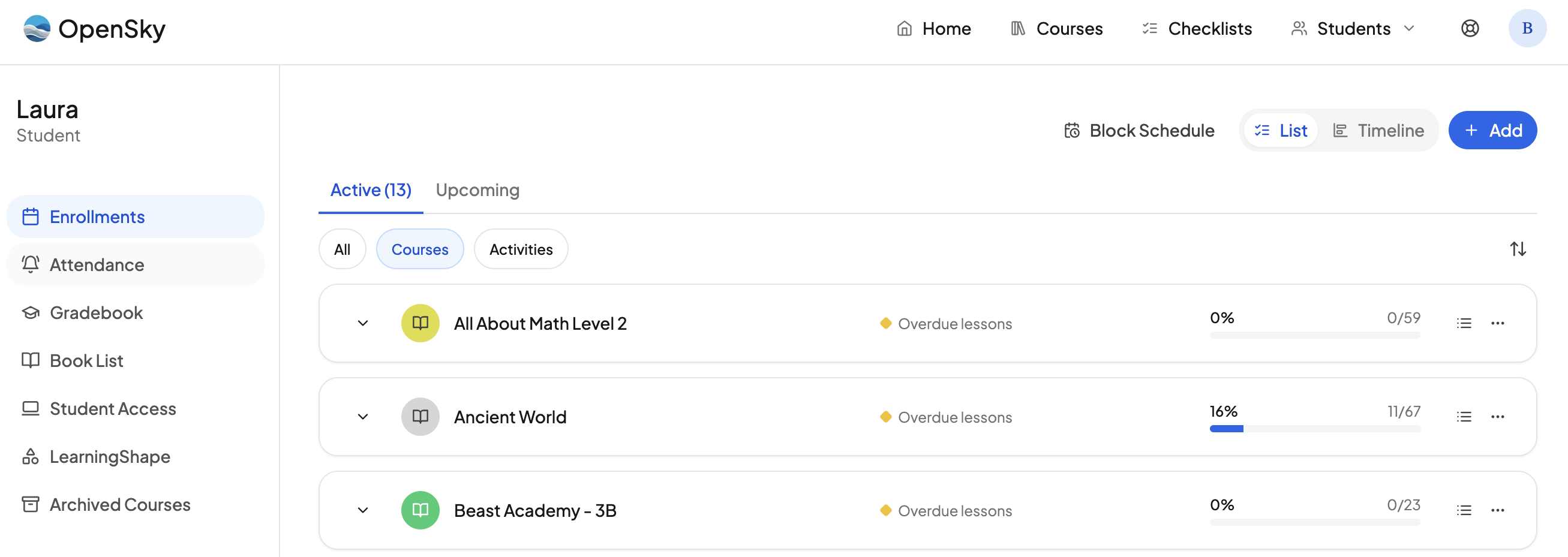Viewport: 1568px width, 557px height.
Task: Open Student Access in the sidebar
Action: coord(135,408)
